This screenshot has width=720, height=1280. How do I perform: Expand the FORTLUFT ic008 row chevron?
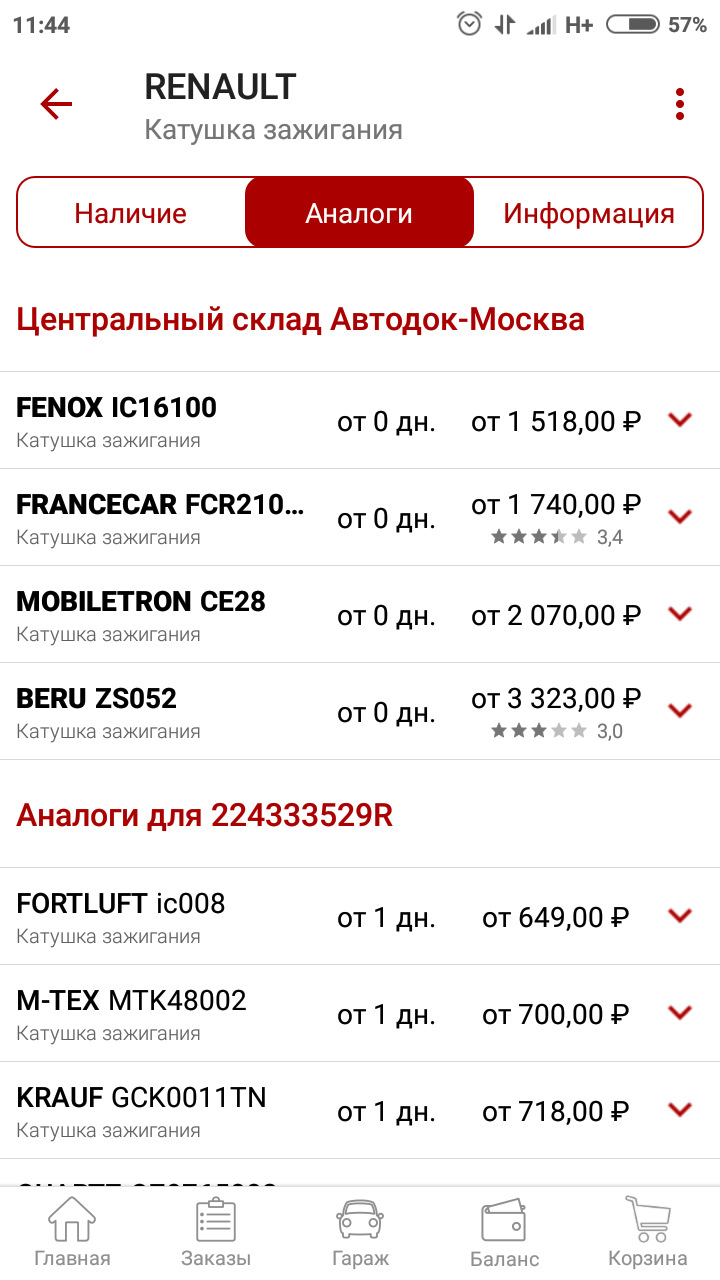[x=680, y=915]
